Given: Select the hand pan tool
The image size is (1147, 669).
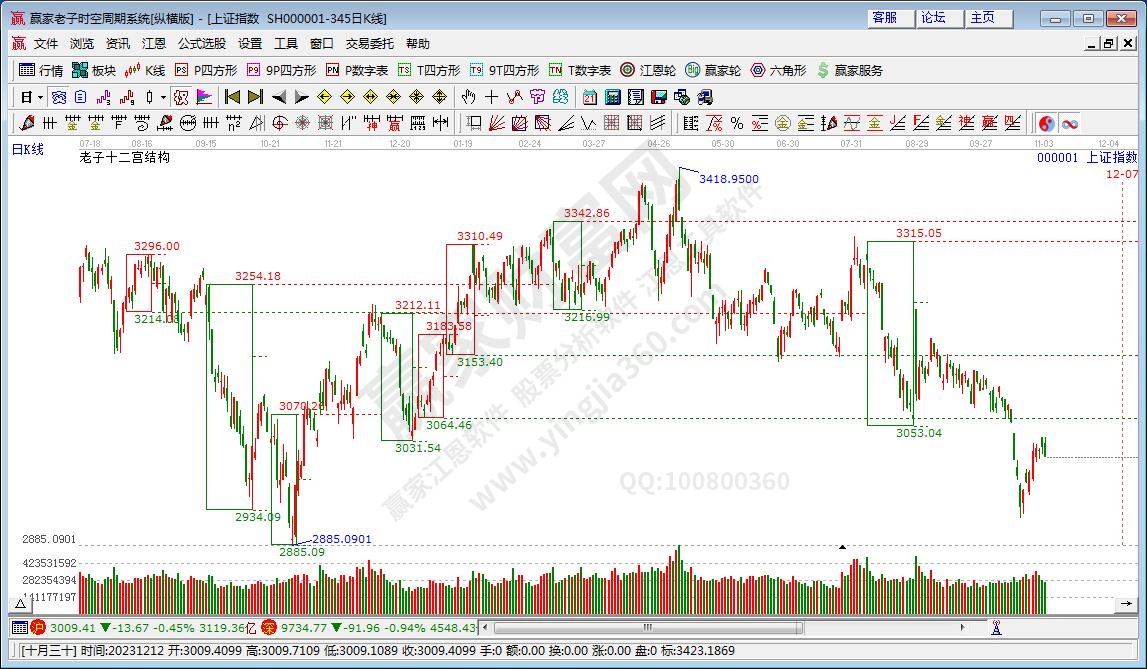Looking at the screenshot, I should (468, 97).
